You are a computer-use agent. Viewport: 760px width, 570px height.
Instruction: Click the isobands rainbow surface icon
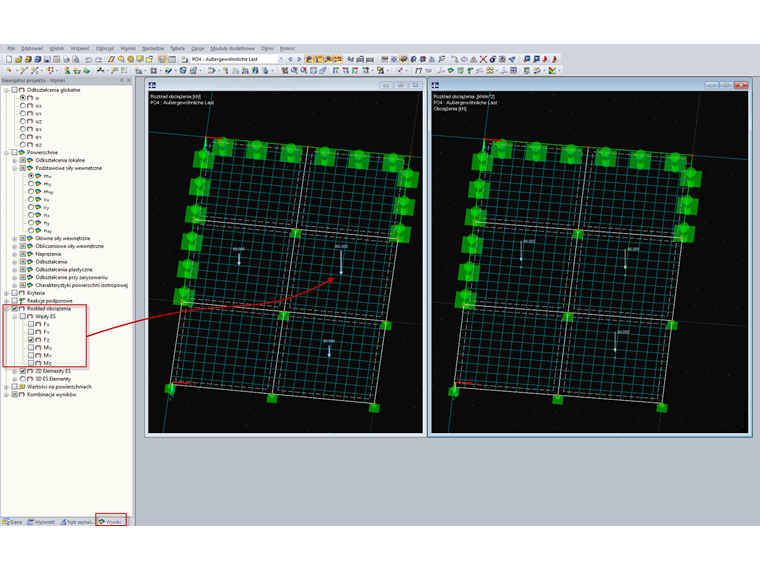pyautogui.click(x=450, y=71)
